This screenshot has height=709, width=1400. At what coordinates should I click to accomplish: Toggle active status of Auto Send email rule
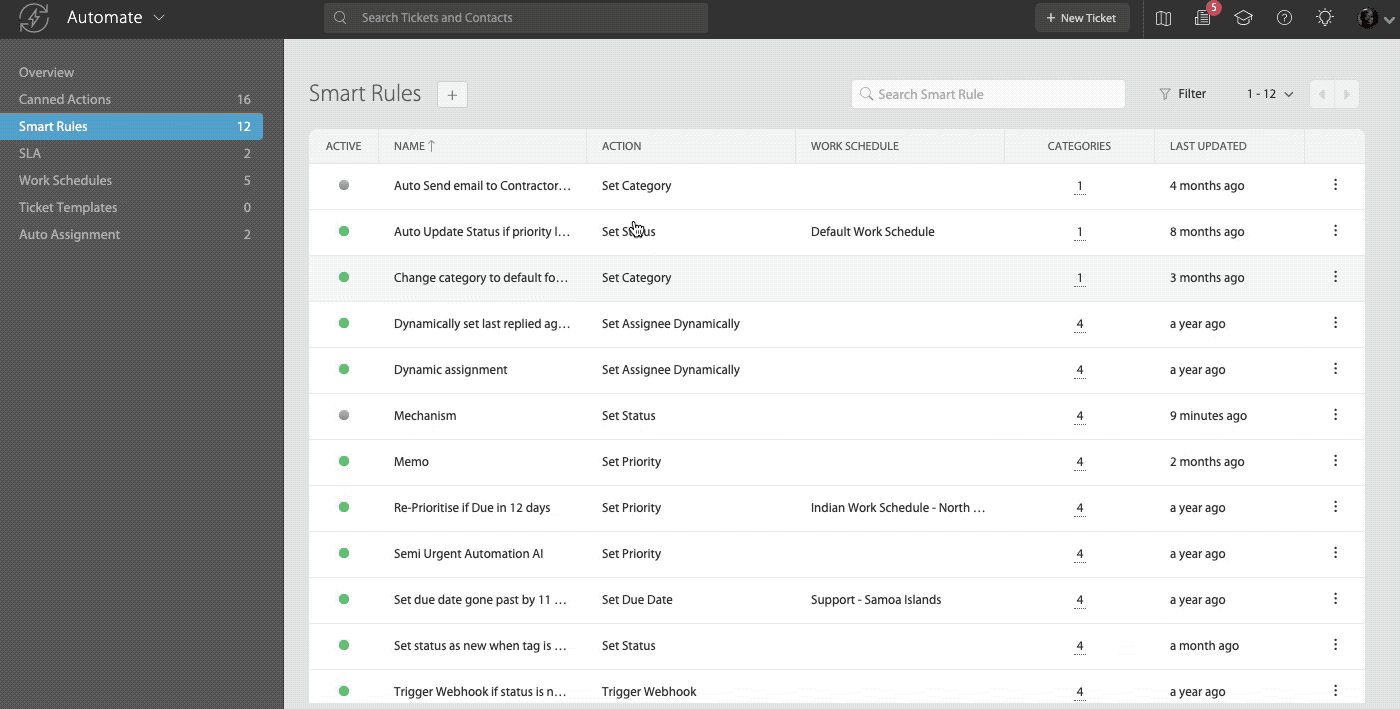[x=344, y=185]
